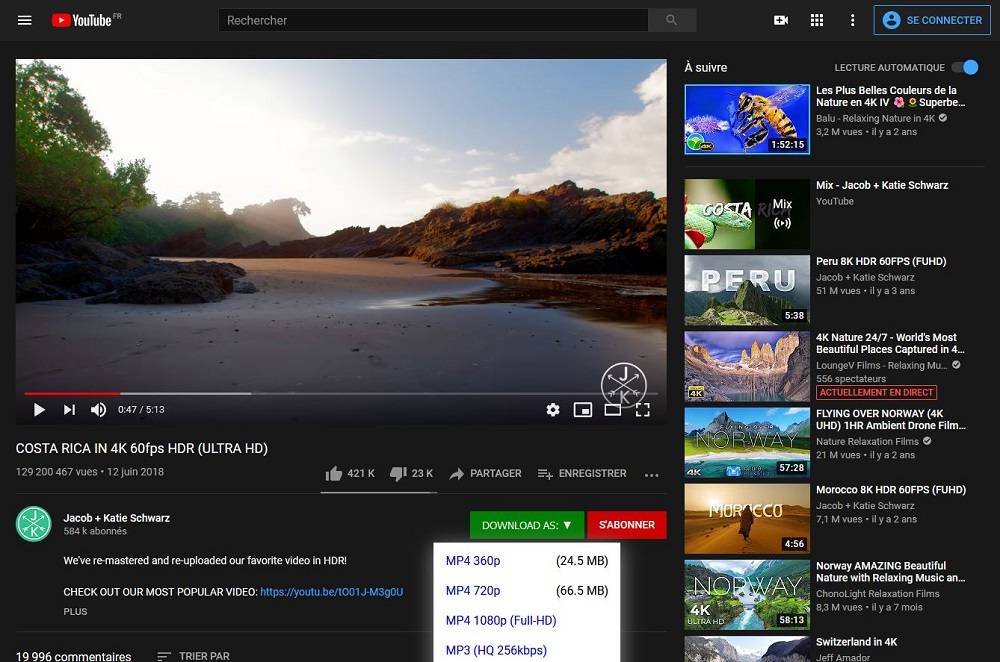Open the player settings gear
Screen dimensions: 1000x662
pos(553,410)
